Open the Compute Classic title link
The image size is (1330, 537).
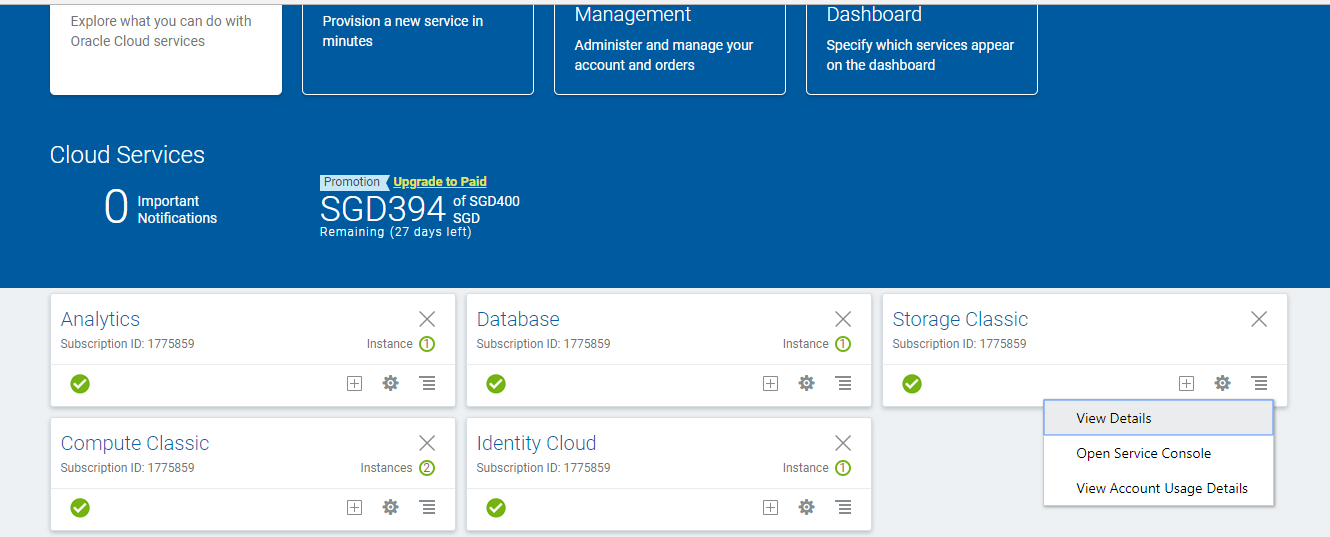(x=135, y=443)
